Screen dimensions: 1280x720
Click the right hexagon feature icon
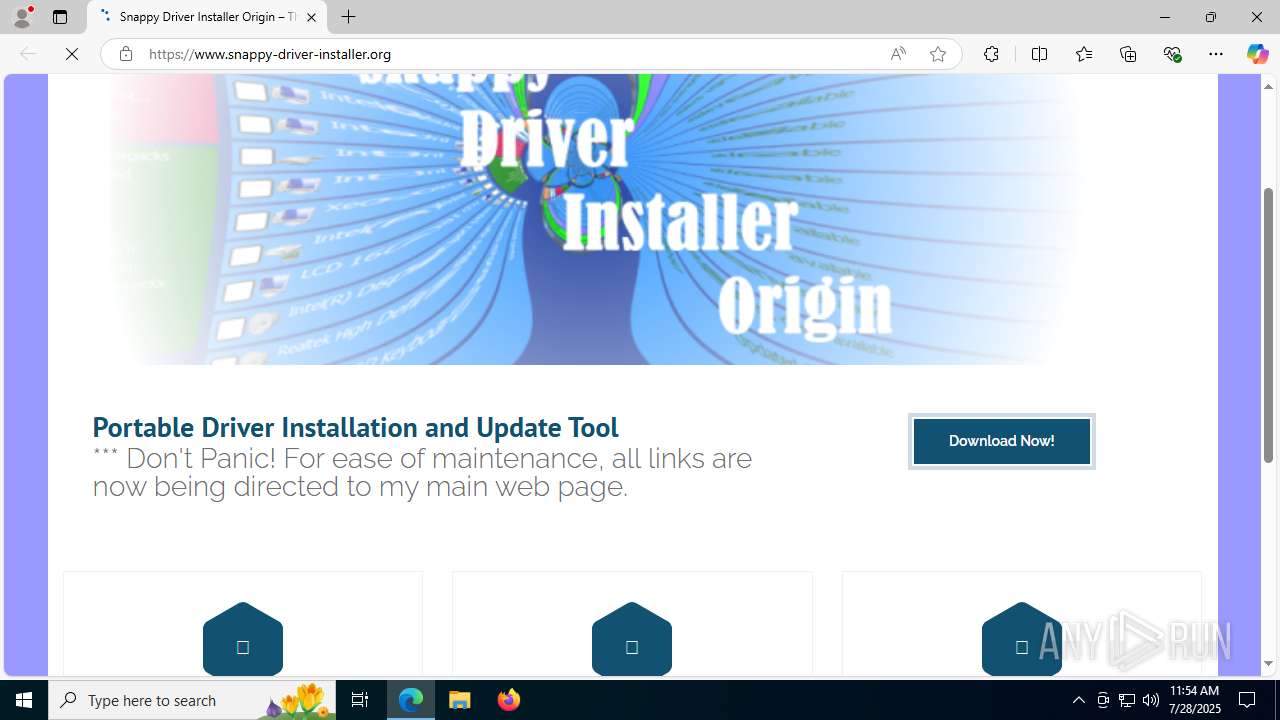tap(1021, 640)
